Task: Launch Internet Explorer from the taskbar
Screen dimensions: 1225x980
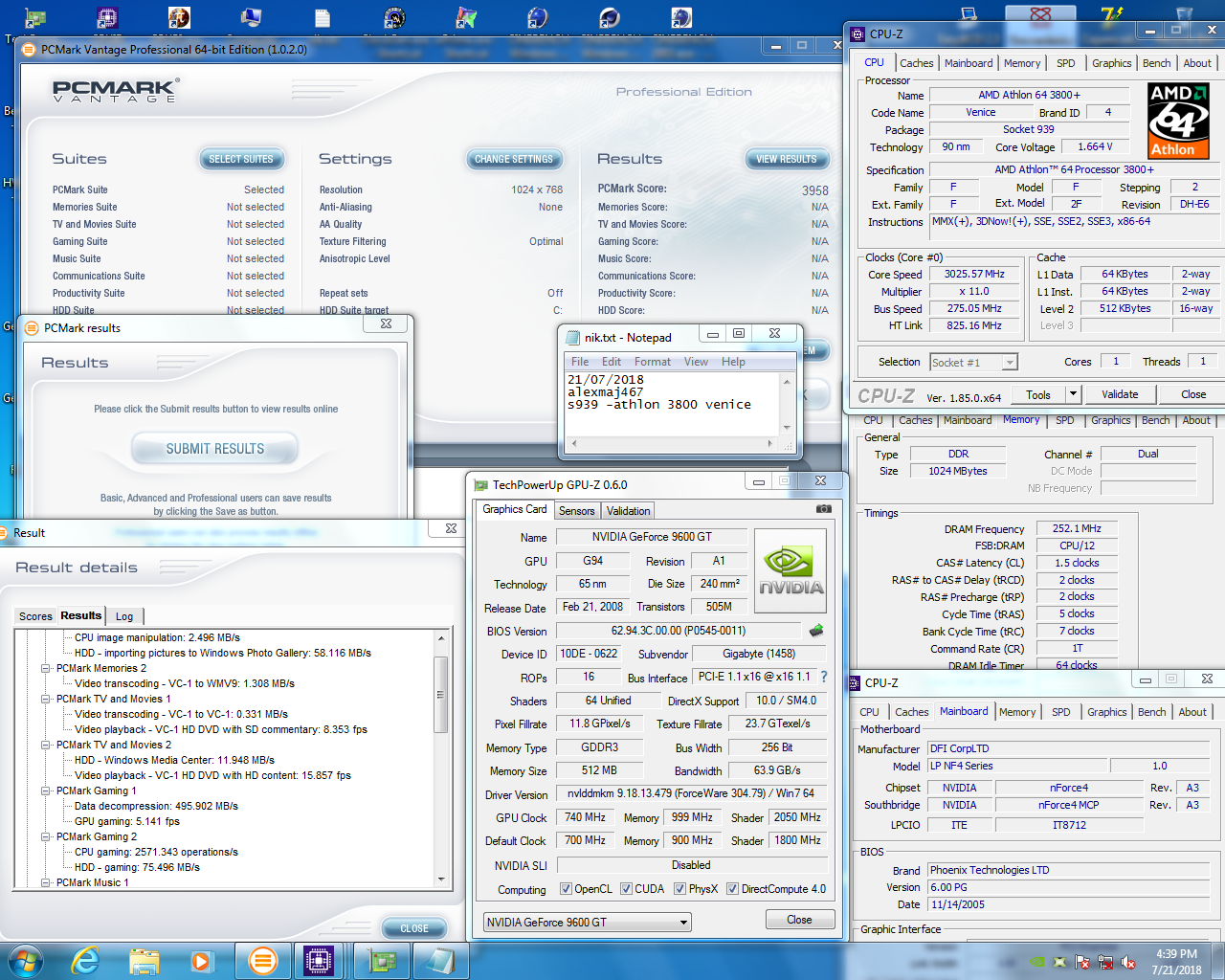Action: coord(85,960)
